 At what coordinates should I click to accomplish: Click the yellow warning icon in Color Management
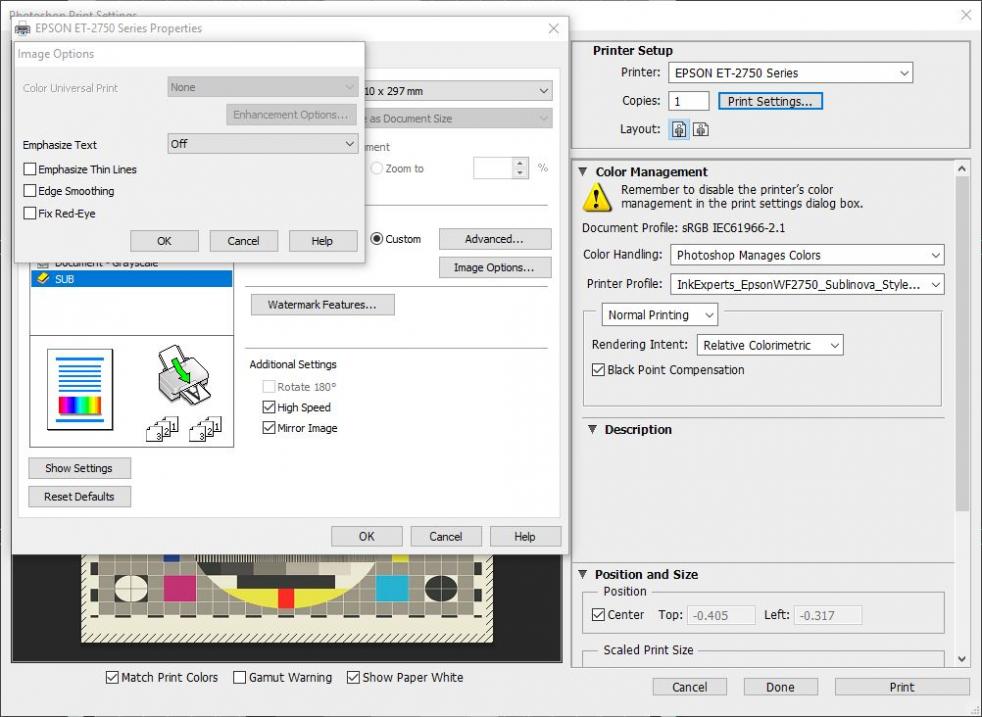click(x=597, y=197)
